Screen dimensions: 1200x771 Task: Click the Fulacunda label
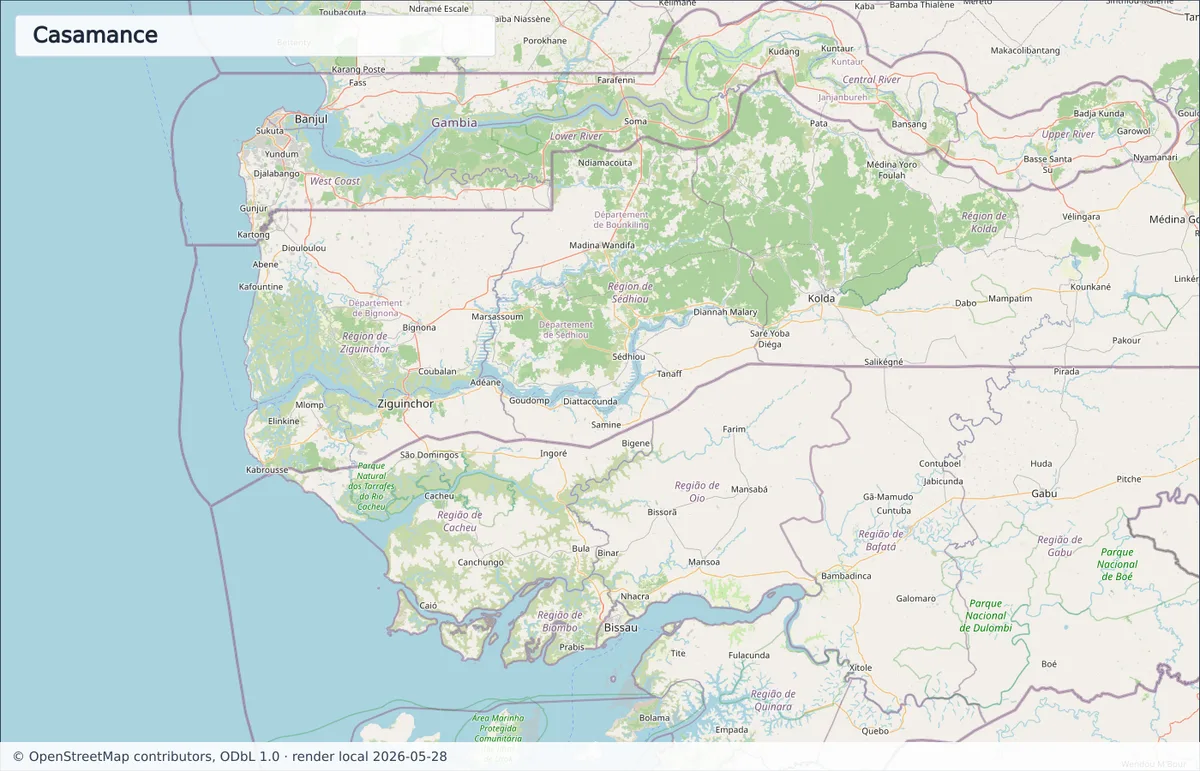tap(750, 655)
